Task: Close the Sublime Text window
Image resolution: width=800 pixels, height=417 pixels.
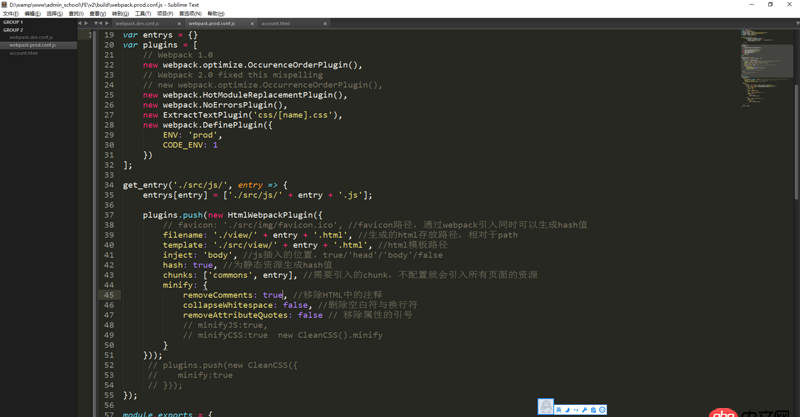Action: tap(789, 5)
